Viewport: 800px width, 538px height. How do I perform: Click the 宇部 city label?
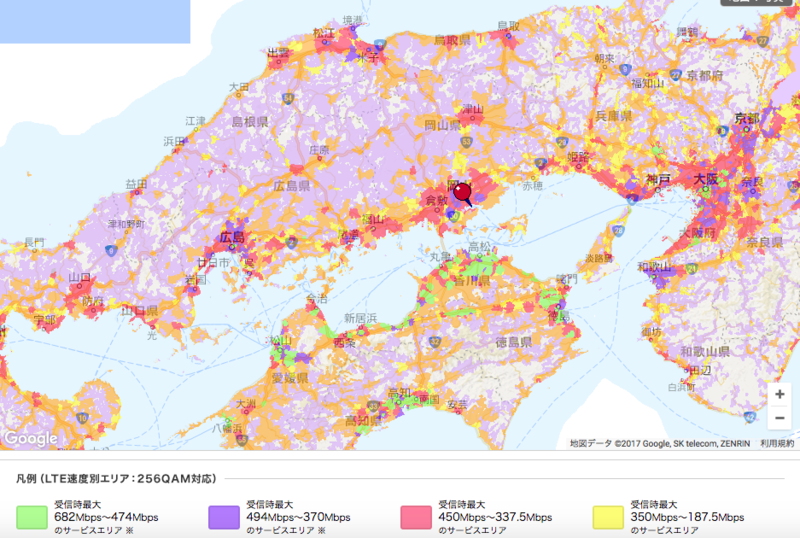[x=45, y=320]
